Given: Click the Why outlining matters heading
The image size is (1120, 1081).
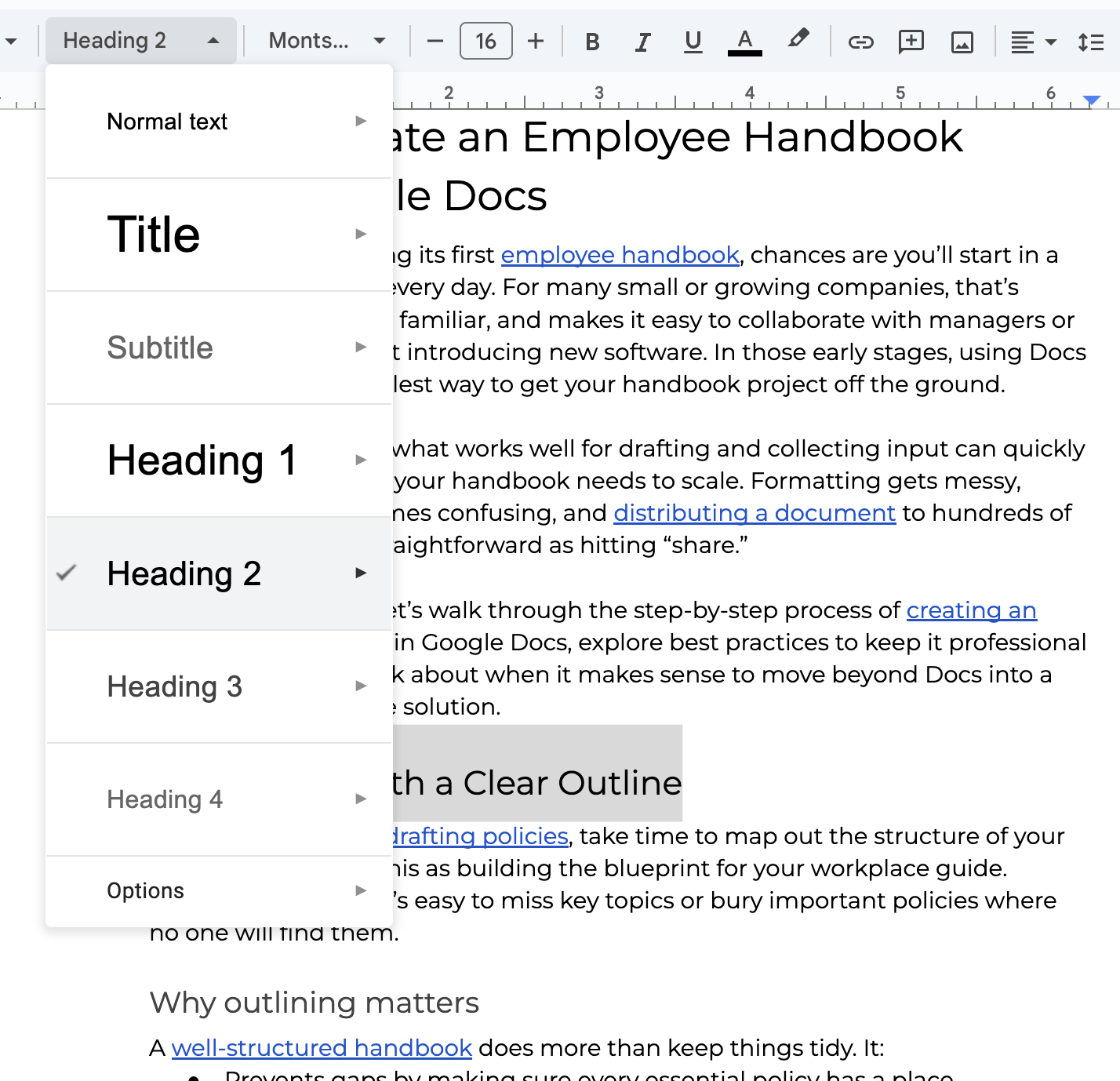Looking at the screenshot, I should (314, 1003).
